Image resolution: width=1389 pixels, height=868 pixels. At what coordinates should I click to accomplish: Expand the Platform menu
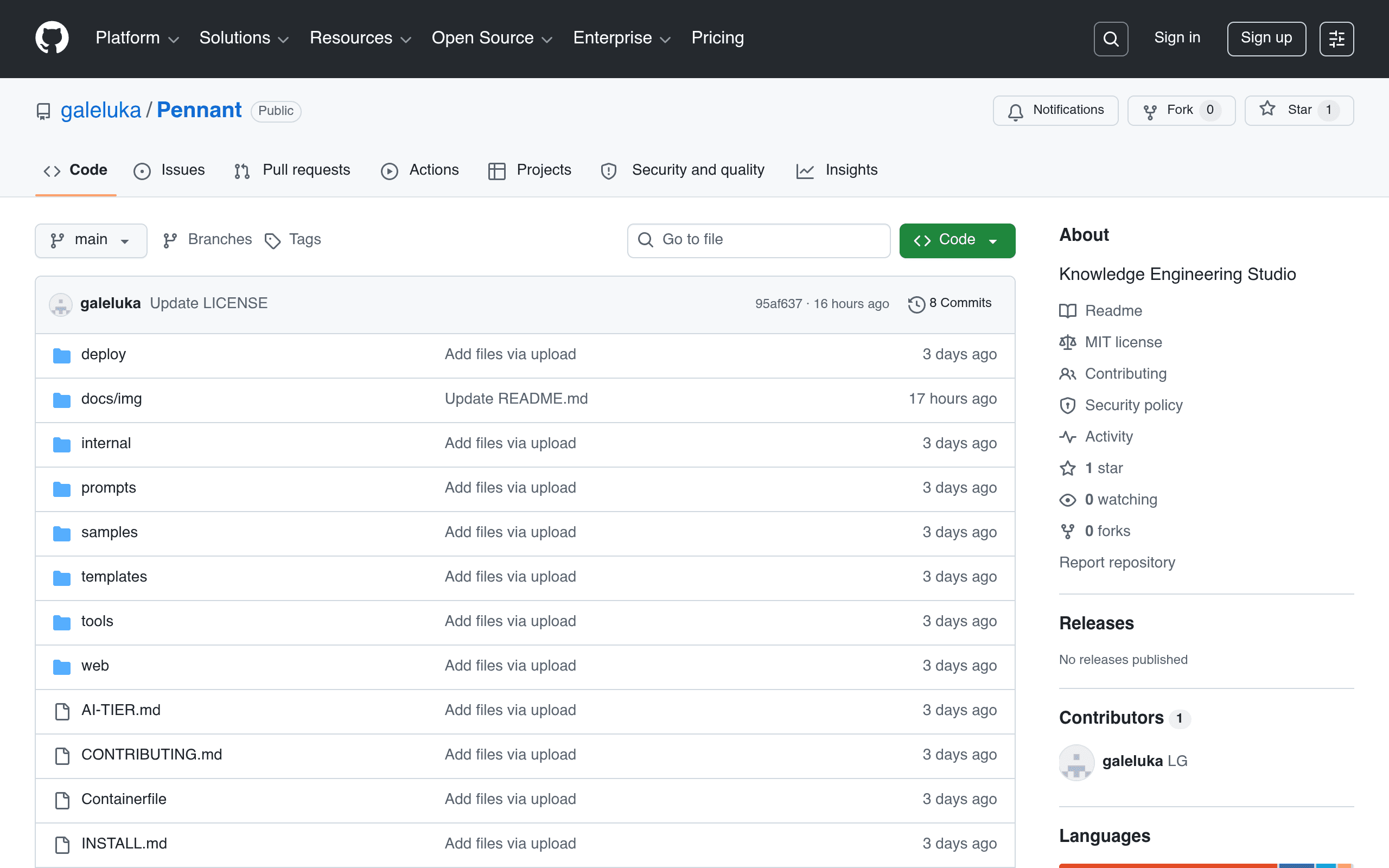[x=137, y=38]
